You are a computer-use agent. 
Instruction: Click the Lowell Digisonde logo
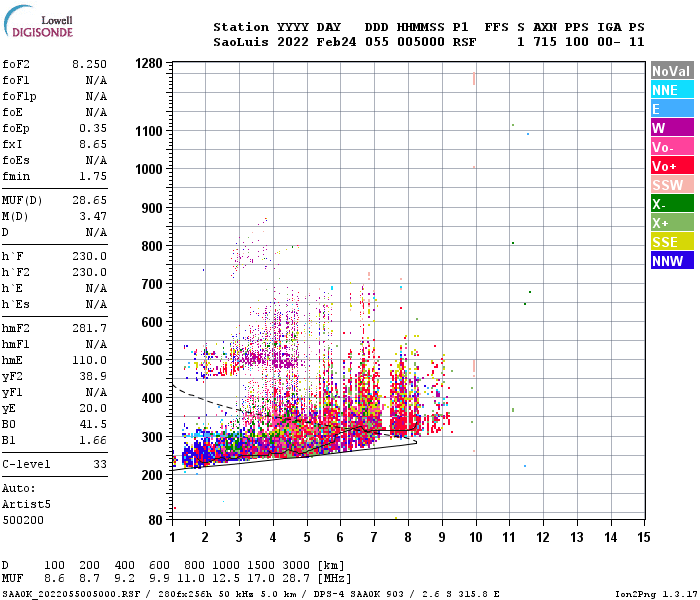pyautogui.click(x=38, y=21)
